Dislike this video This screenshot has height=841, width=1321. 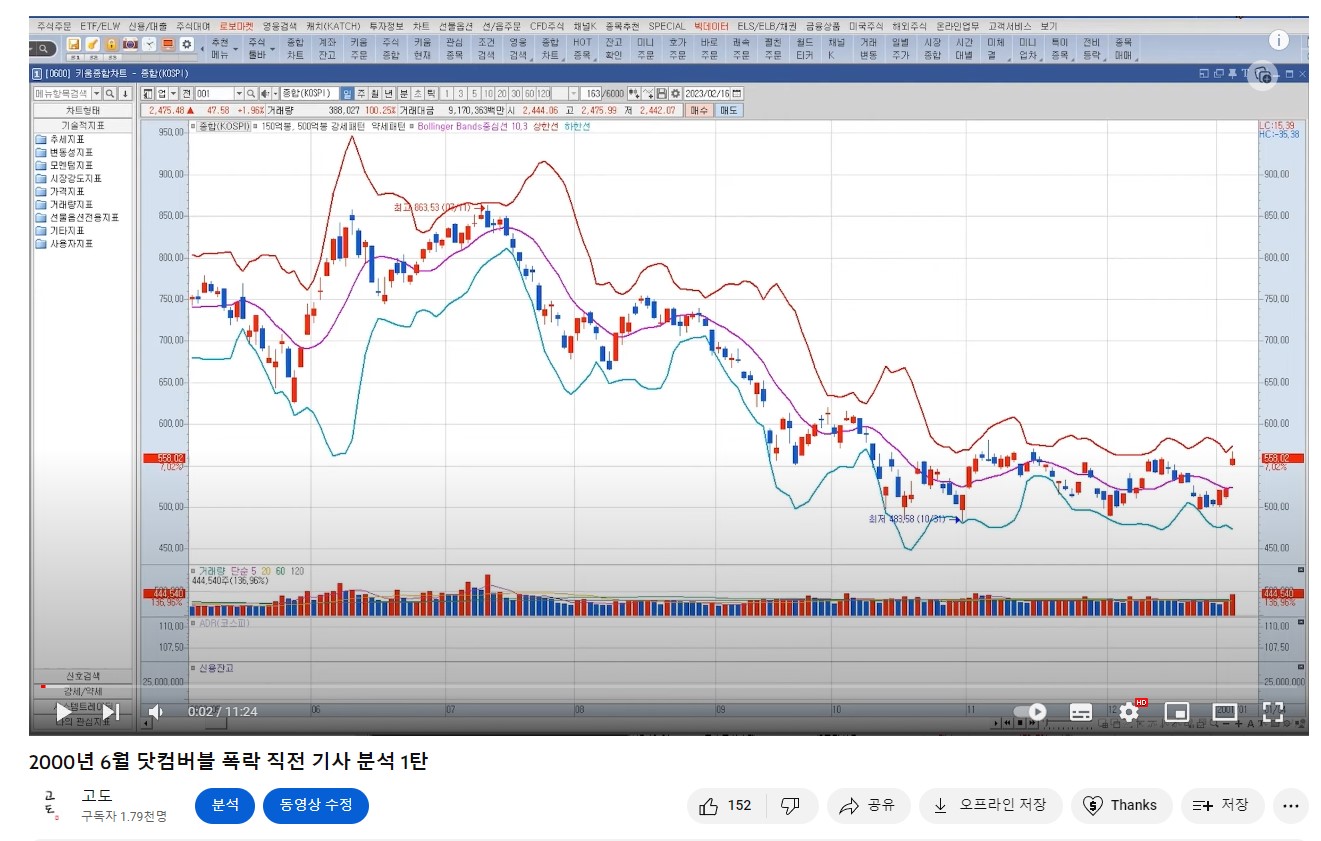click(791, 805)
